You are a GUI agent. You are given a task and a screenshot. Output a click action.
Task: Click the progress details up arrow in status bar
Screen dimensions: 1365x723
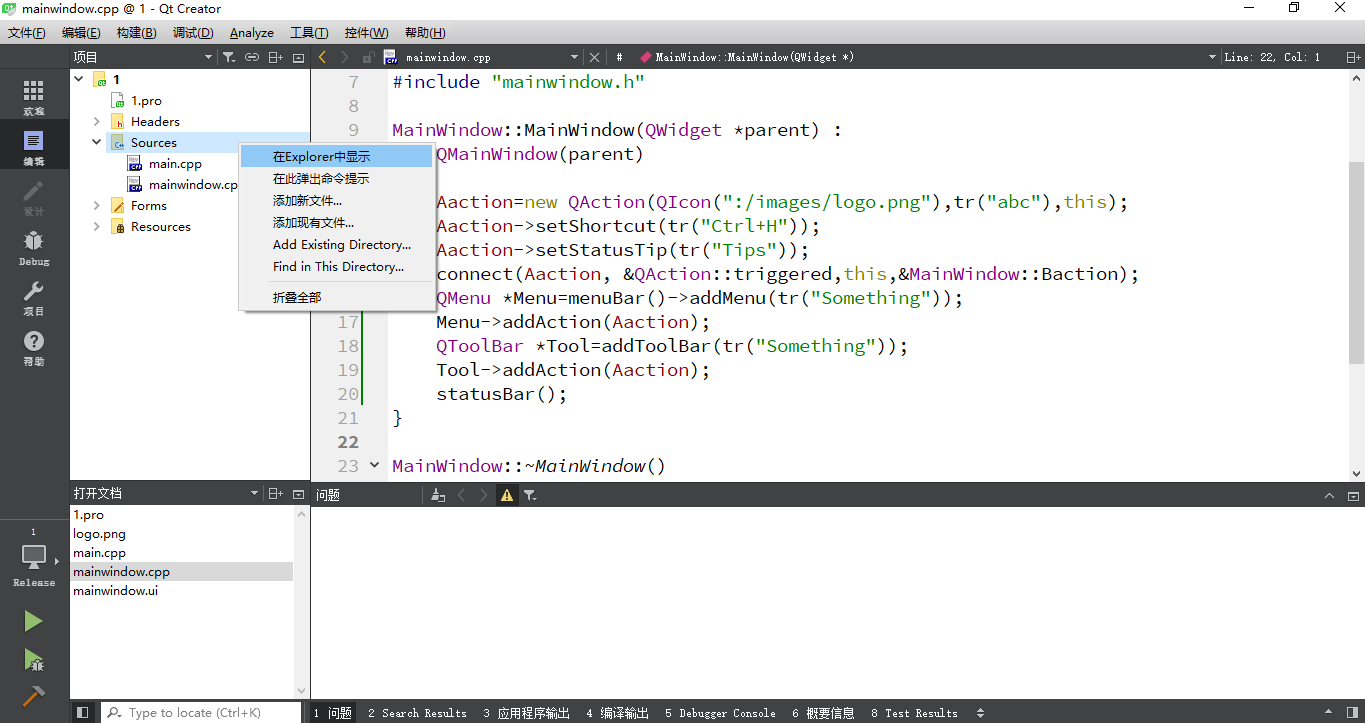pyautogui.click(x=1328, y=712)
